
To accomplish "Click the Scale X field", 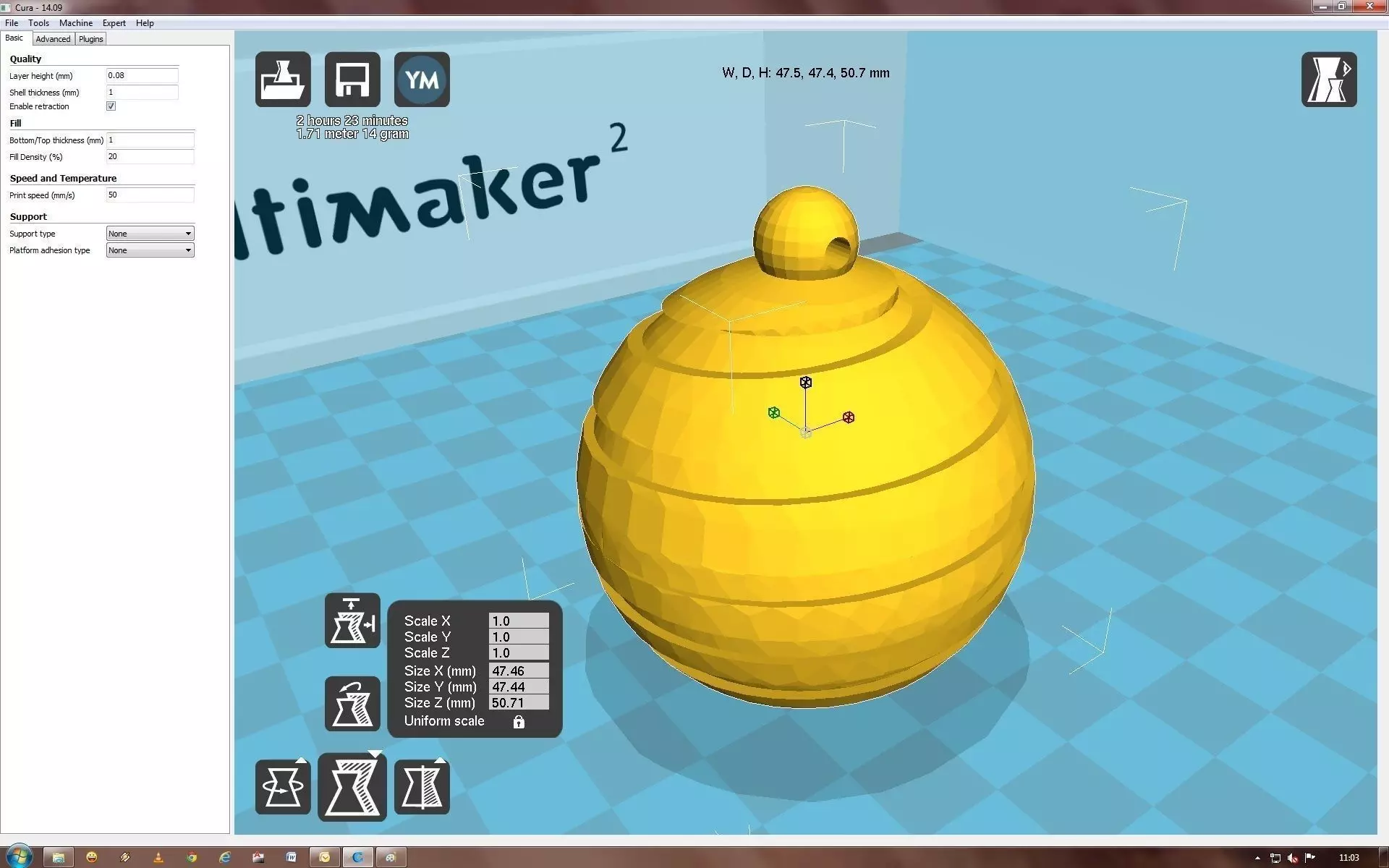I will pos(519,621).
